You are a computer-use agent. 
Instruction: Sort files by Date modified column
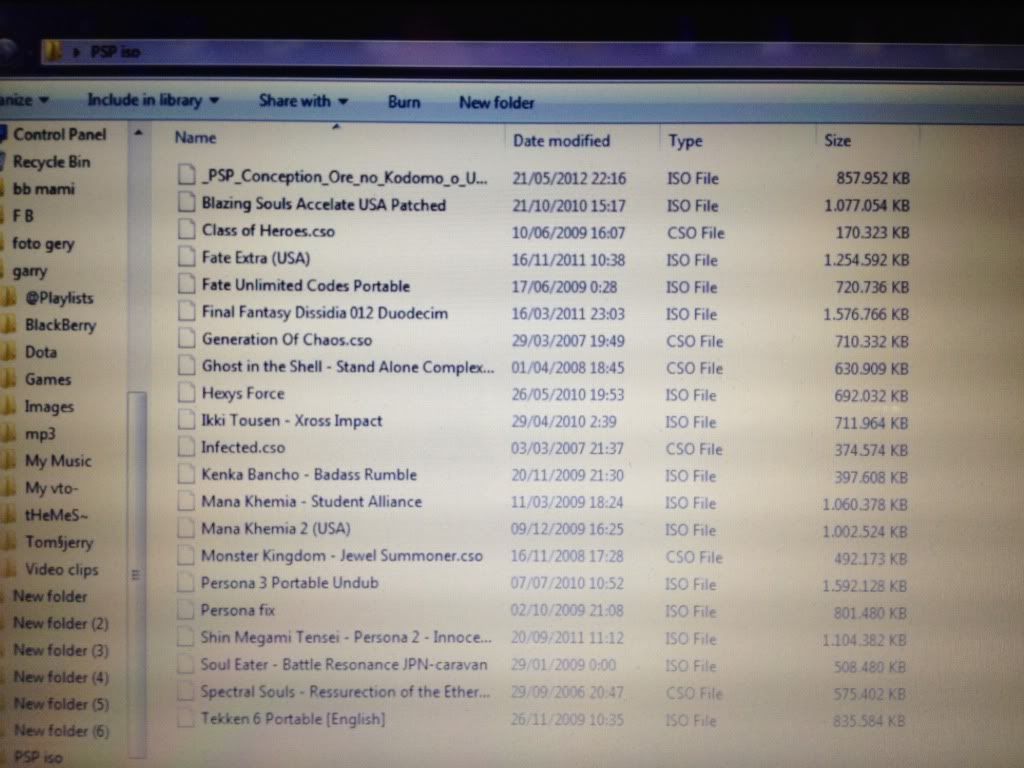coord(561,140)
